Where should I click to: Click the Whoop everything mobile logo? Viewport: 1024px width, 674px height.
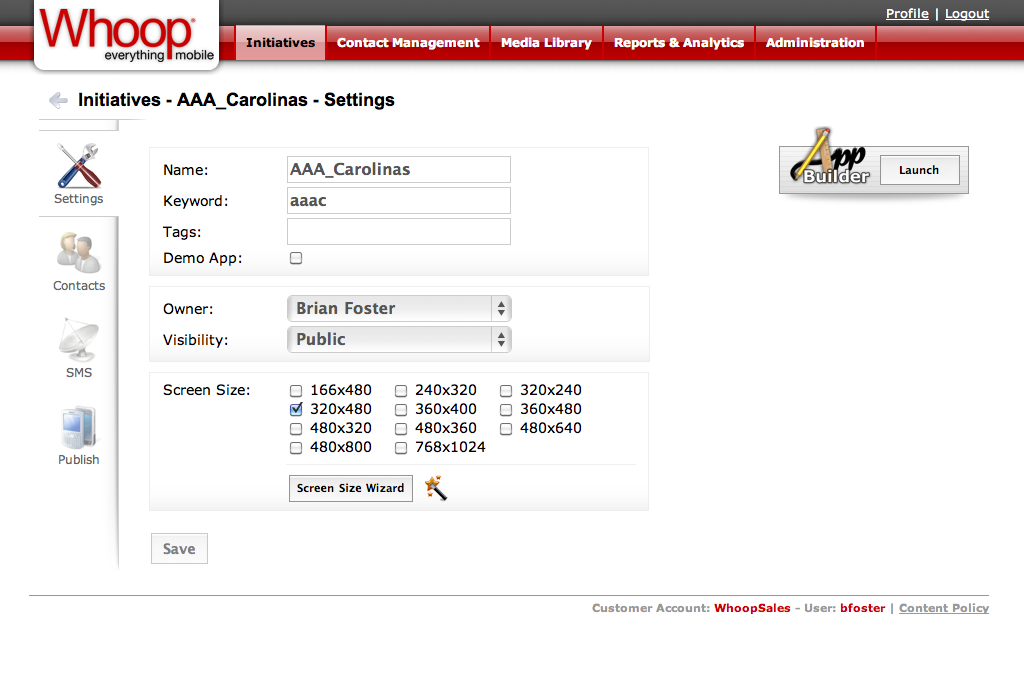(127, 35)
